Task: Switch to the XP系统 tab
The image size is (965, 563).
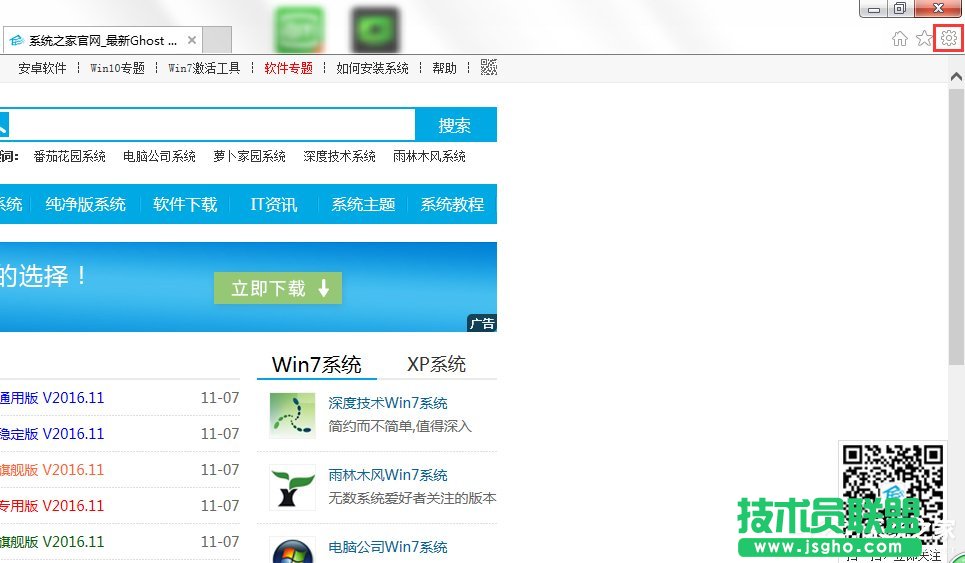Action: [436, 364]
